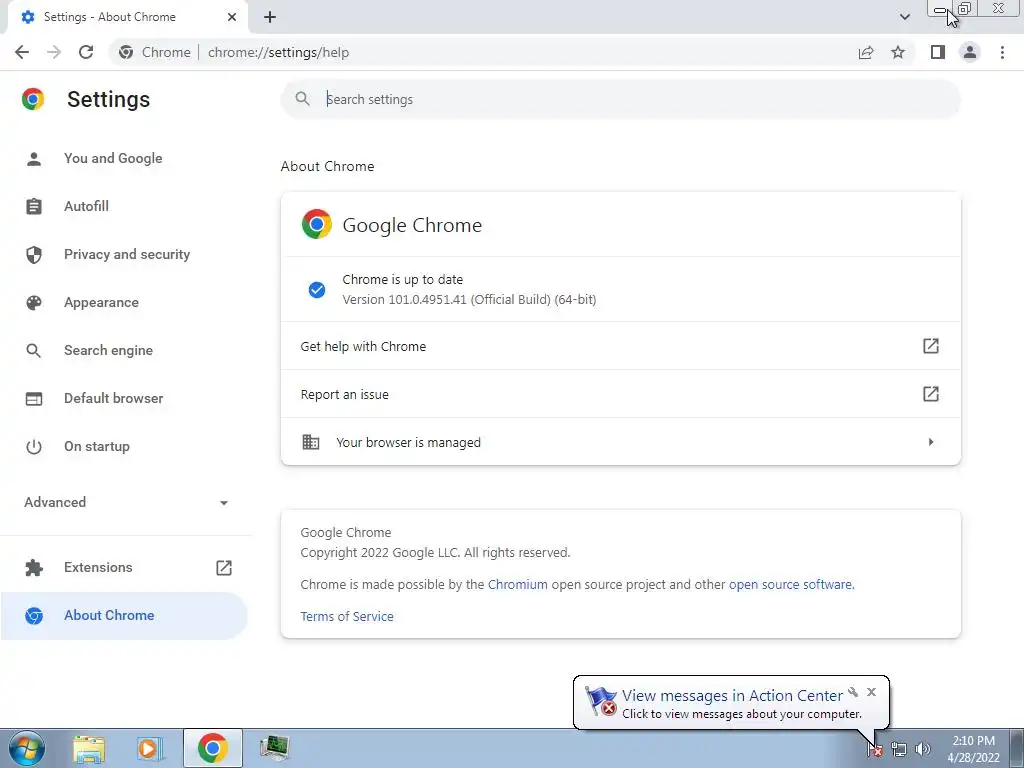Image resolution: width=1024 pixels, height=768 pixels.
Task: Open the open source software link
Action: pyautogui.click(x=790, y=584)
